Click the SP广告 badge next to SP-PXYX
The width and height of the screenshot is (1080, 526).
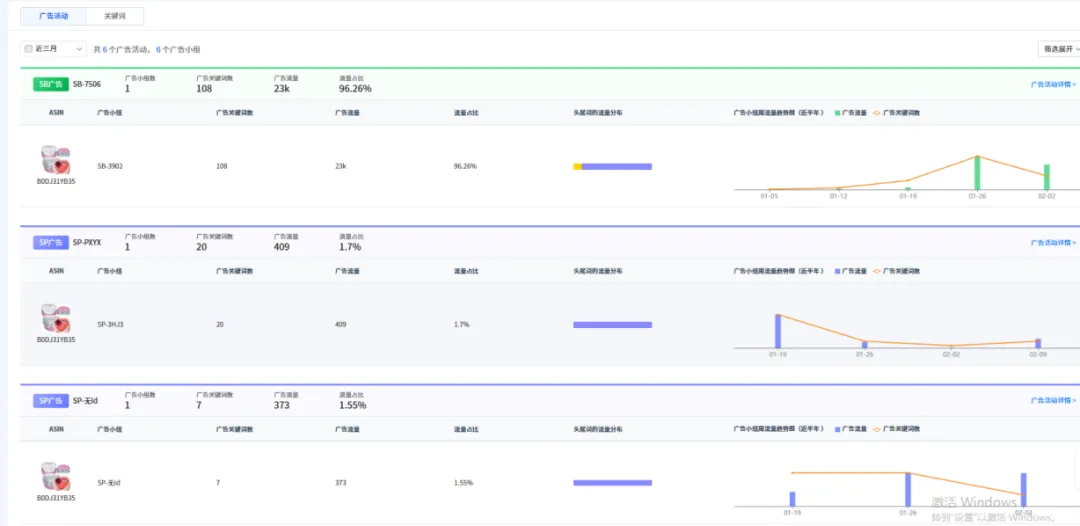(51, 243)
